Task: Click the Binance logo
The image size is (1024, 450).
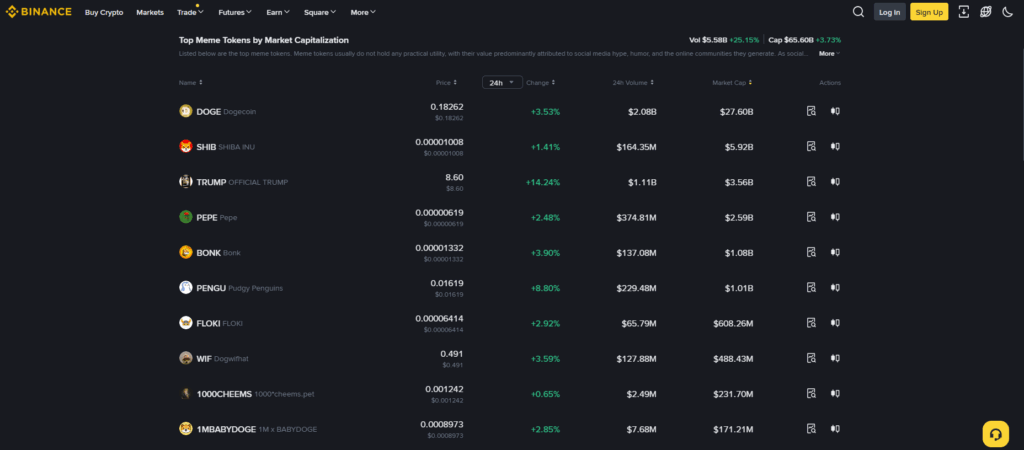Action: (39, 12)
